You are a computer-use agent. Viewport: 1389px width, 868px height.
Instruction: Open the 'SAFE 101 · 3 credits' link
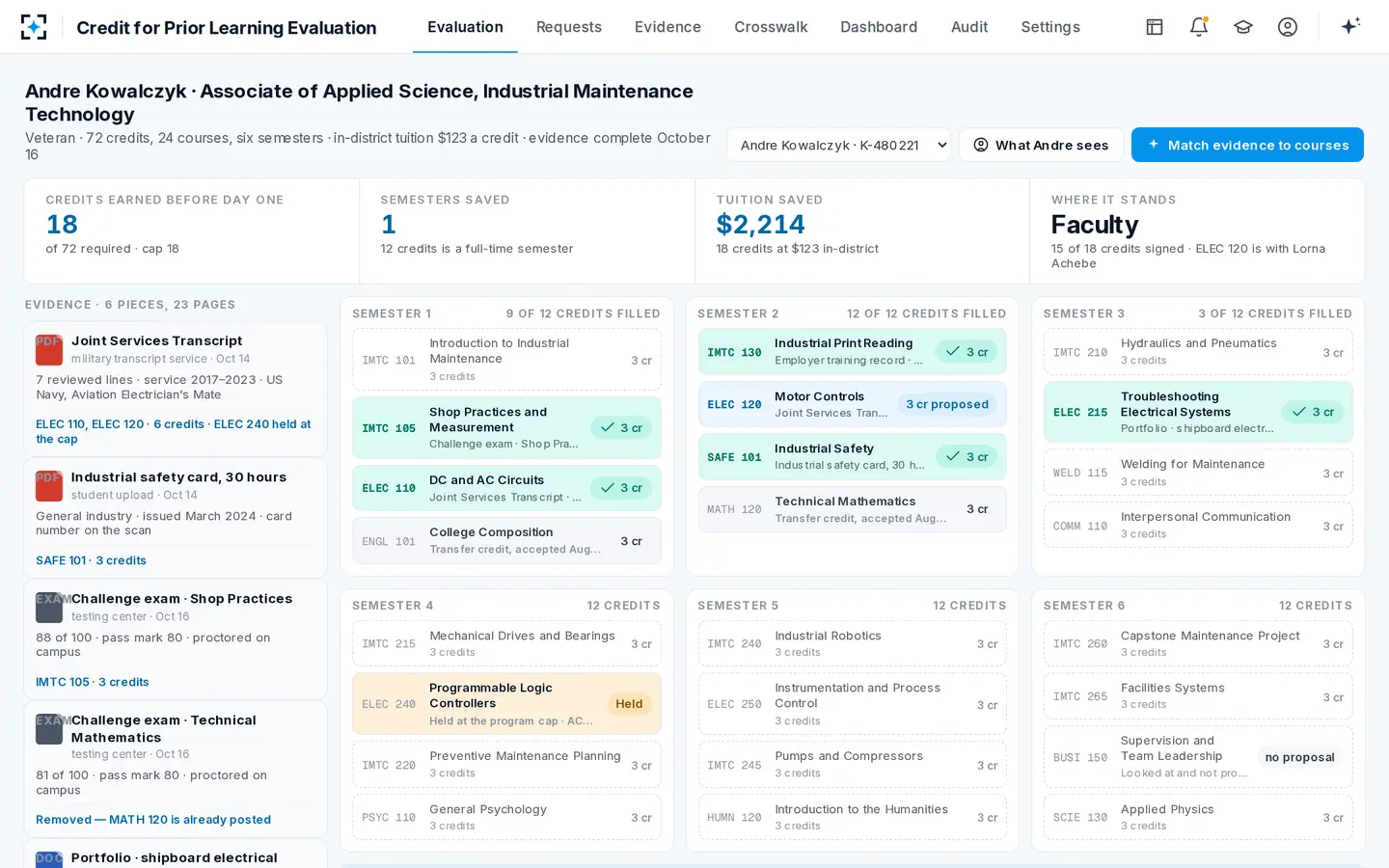tap(91, 560)
